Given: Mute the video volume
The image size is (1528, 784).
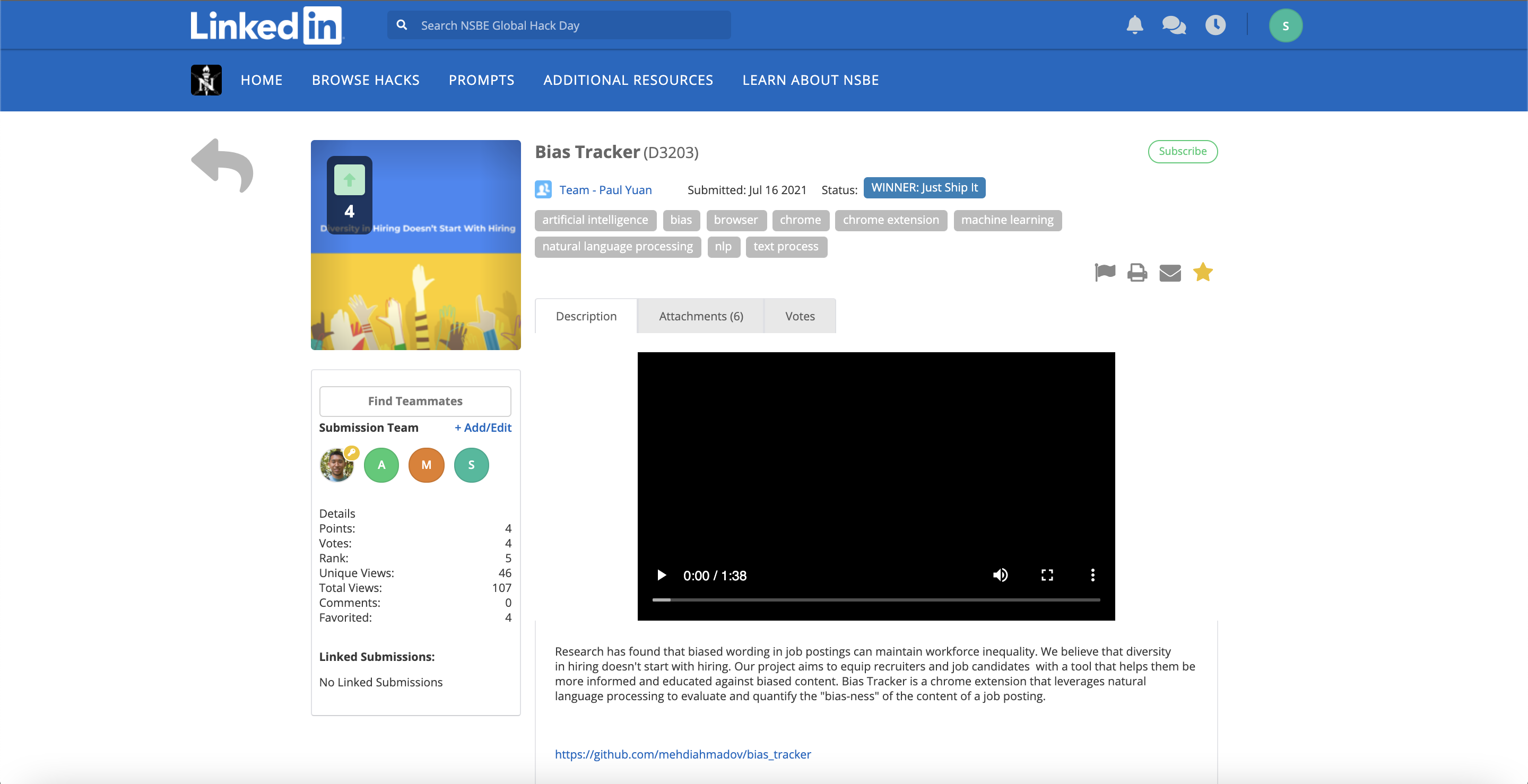Looking at the screenshot, I should [x=1000, y=574].
